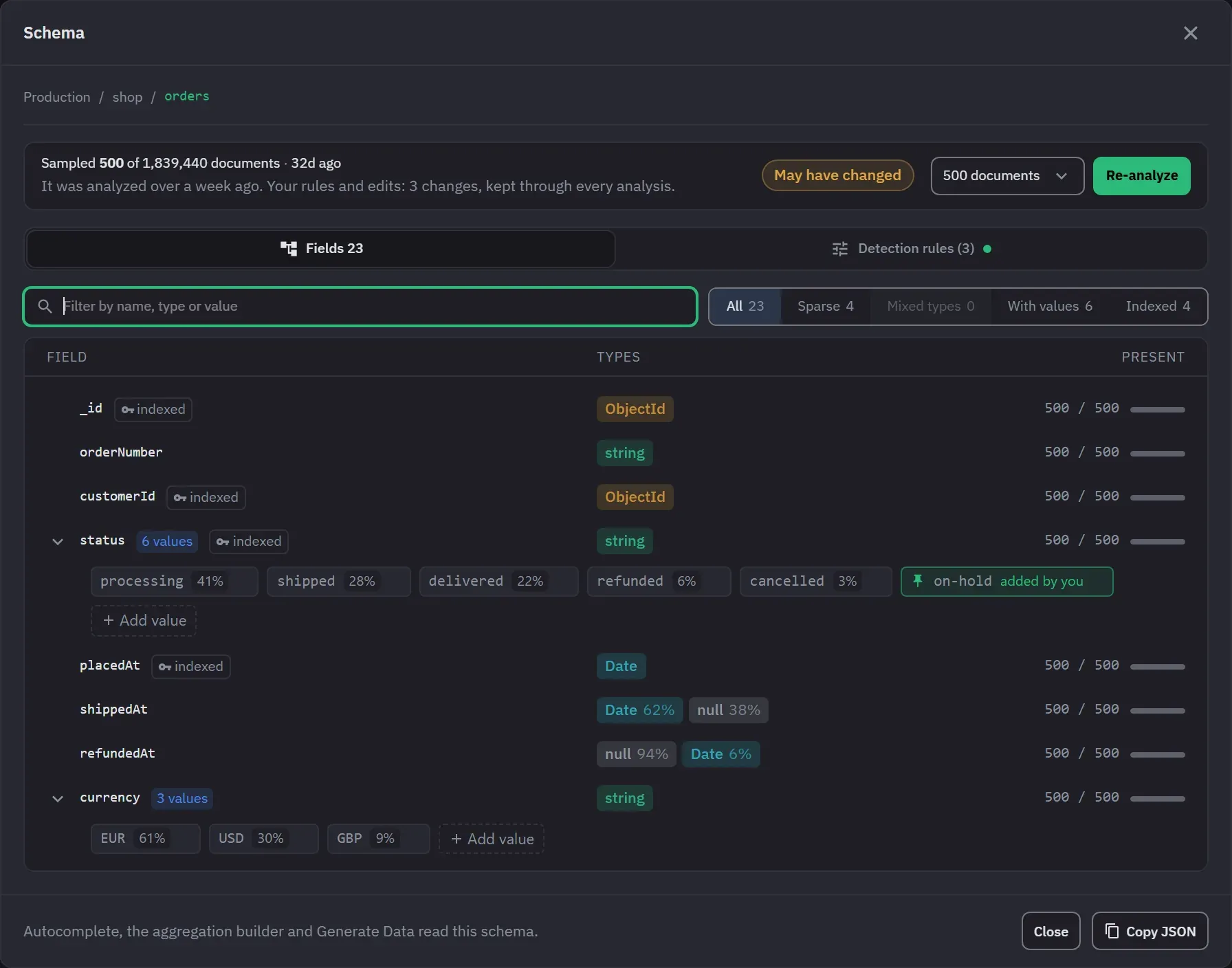Click the Date 62% type badge
1232x968 pixels.
coord(639,710)
